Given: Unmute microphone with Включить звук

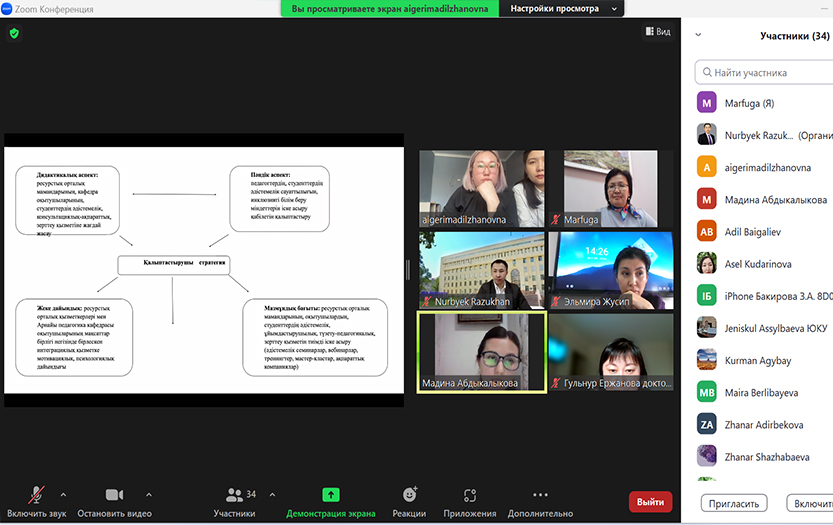Looking at the screenshot, I should 37,495.
